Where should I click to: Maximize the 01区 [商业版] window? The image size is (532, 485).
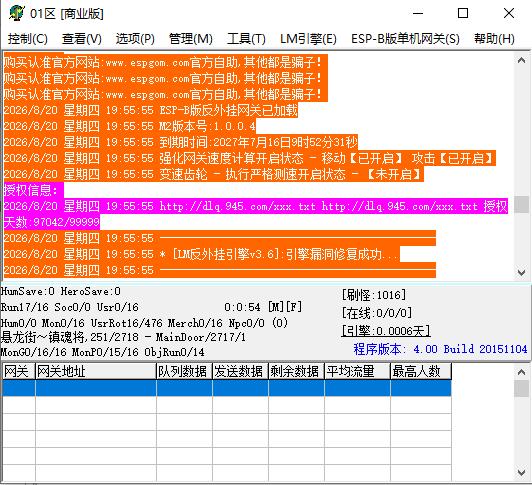[463, 14]
